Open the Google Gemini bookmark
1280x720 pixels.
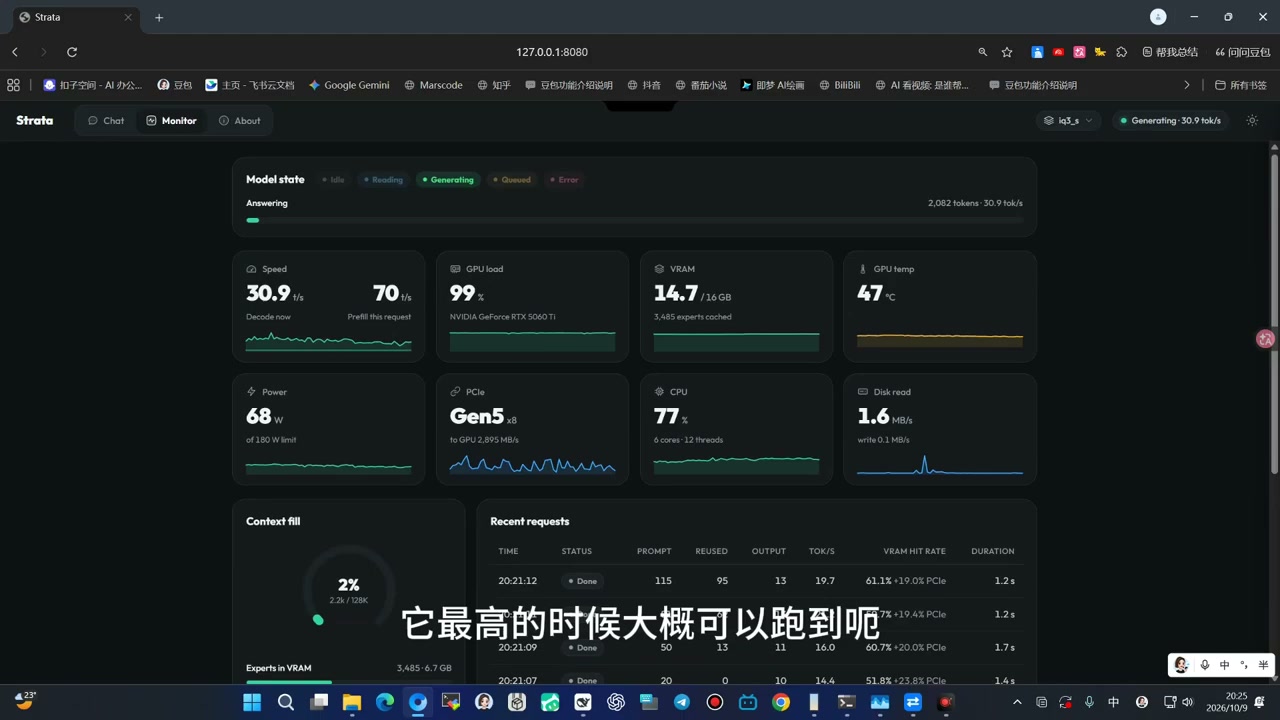click(x=349, y=85)
